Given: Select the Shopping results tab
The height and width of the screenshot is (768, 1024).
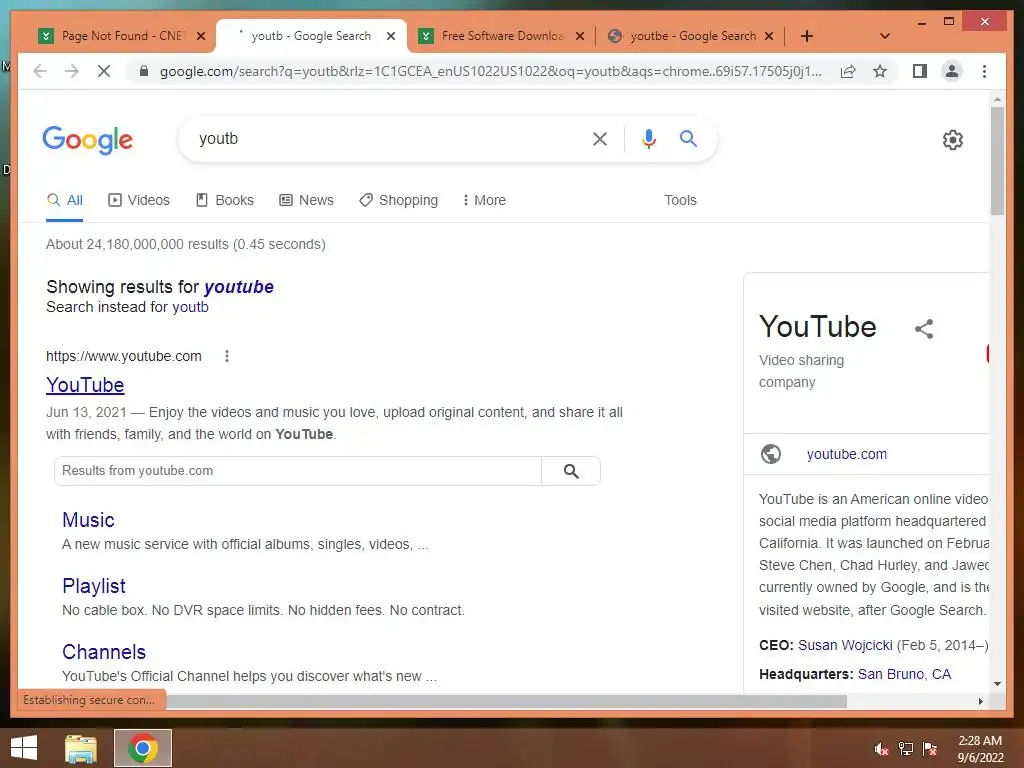Looking at the screenshot, I should click(x=398, y=200).
